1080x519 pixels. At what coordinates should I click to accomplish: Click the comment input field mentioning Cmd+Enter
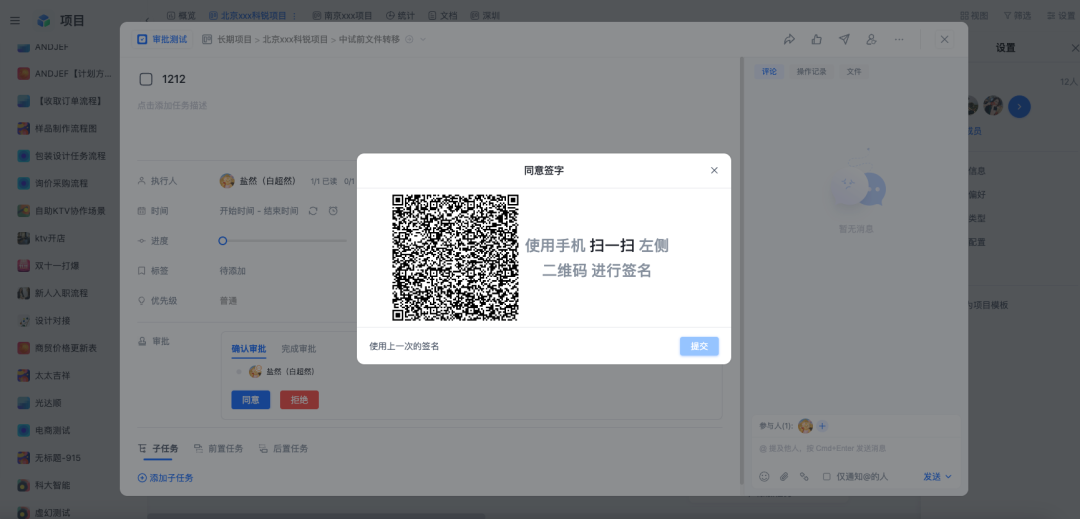click(854, 449)
